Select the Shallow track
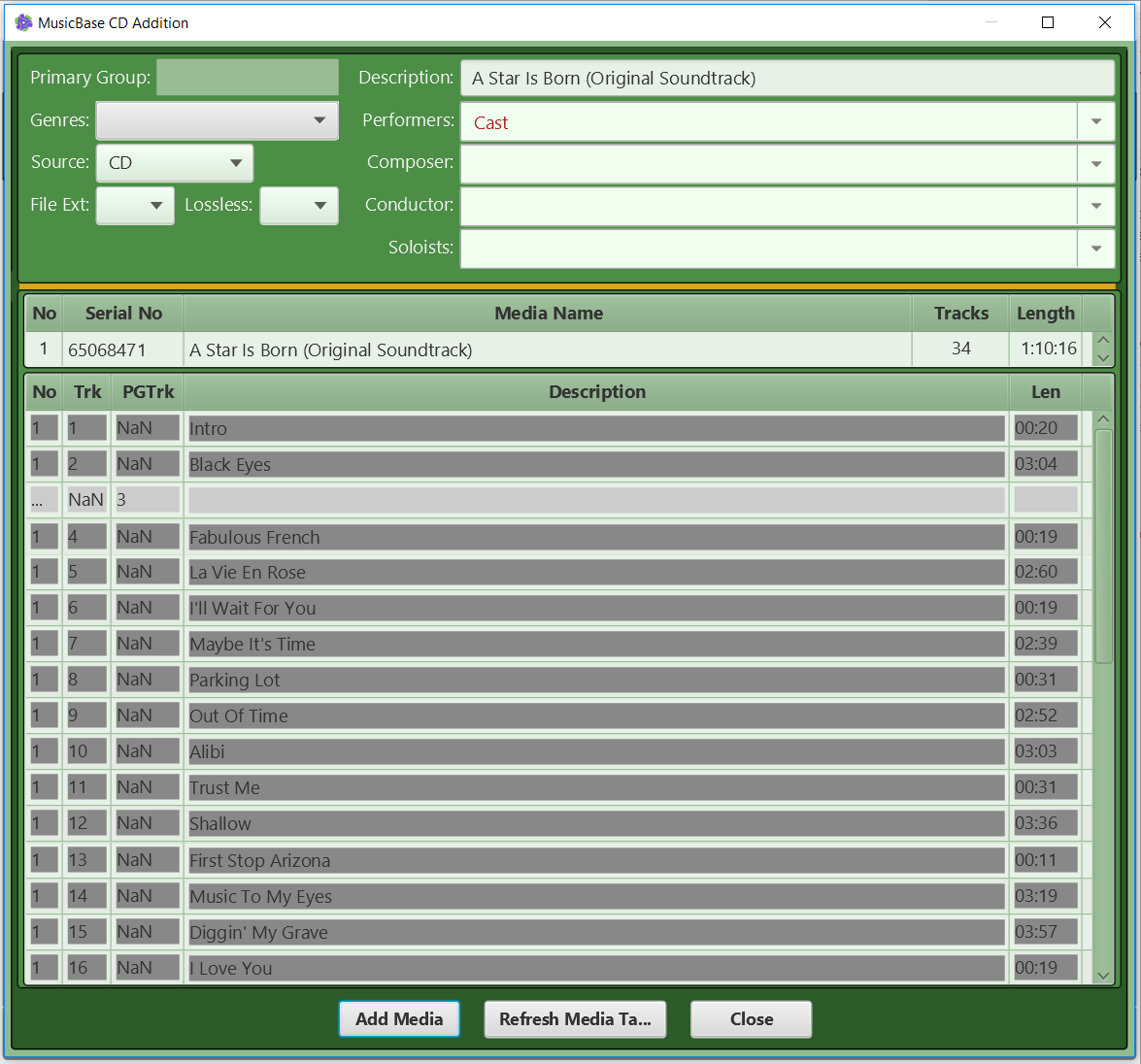 click(x=596, y=823)
